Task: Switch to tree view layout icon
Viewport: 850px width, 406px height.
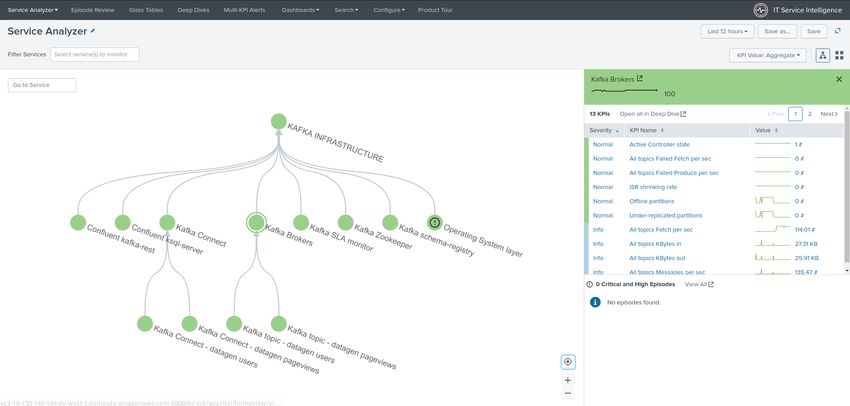Action: tap(822, 55)
